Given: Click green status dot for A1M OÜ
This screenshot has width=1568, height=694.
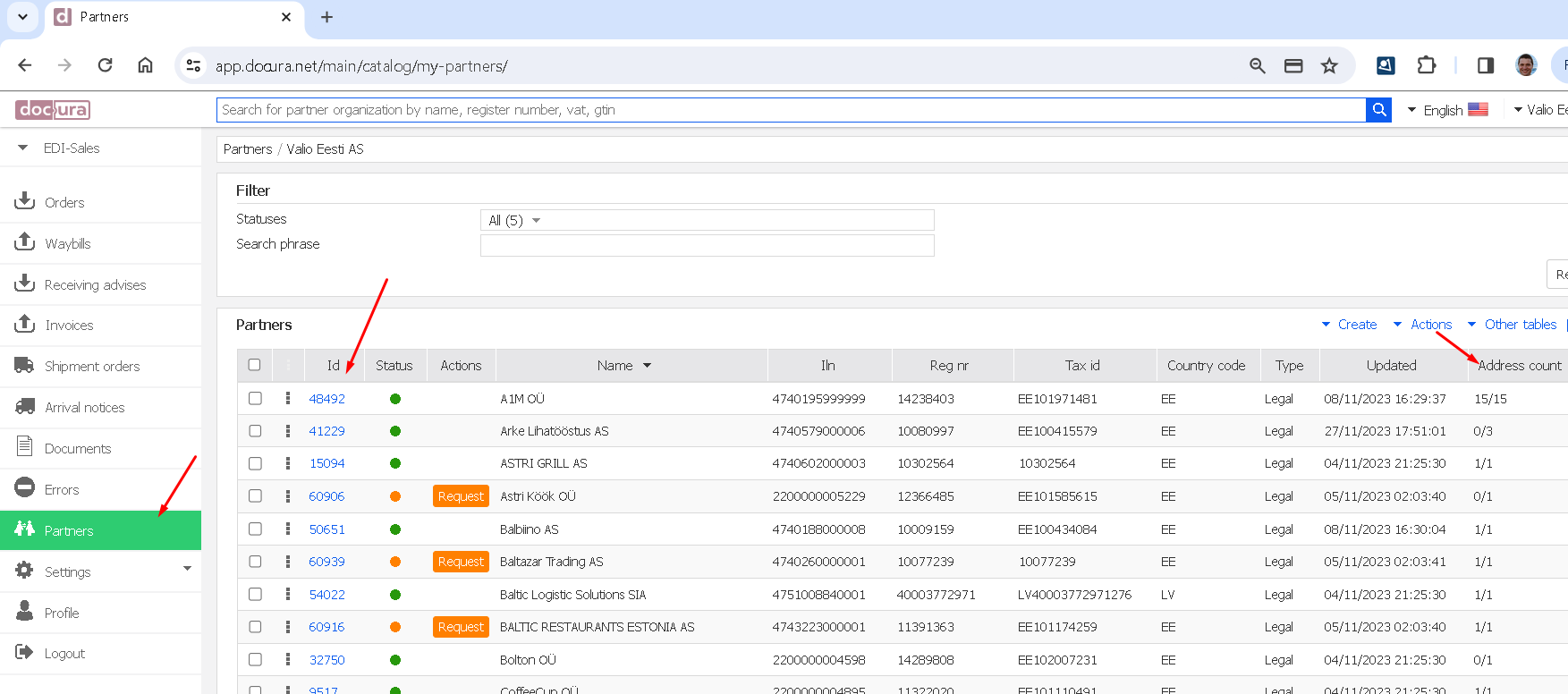Looking at the screenshot, I should [395, 399].
